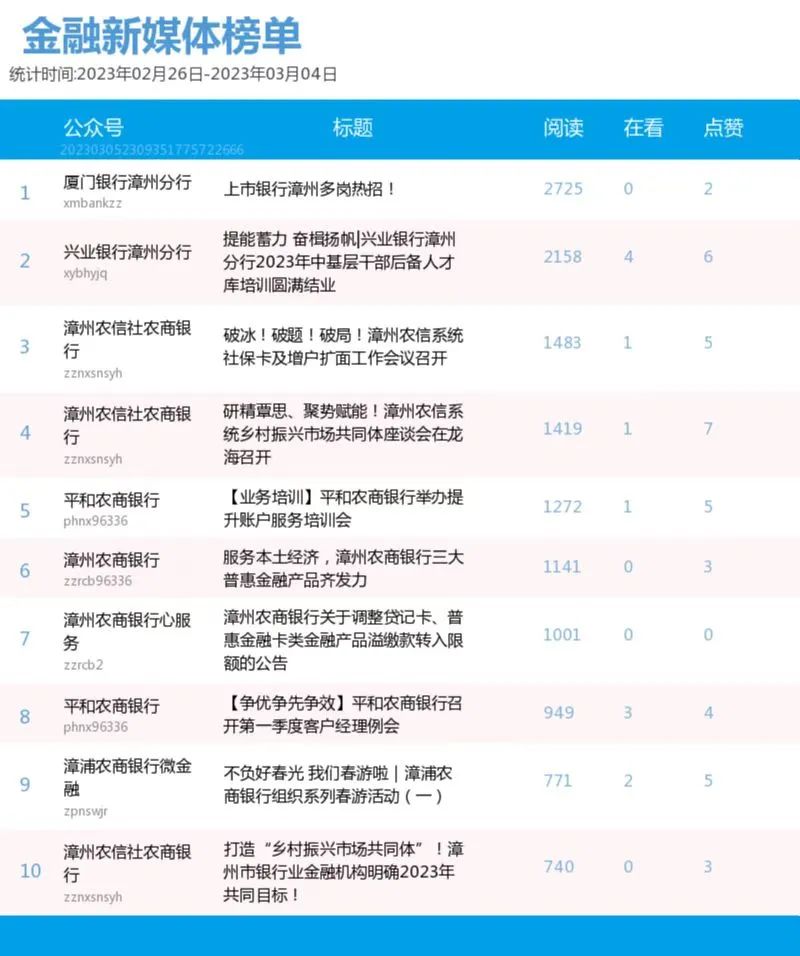Click 在看 count 4 for 兴业银行漳州分行

(628, 257)
